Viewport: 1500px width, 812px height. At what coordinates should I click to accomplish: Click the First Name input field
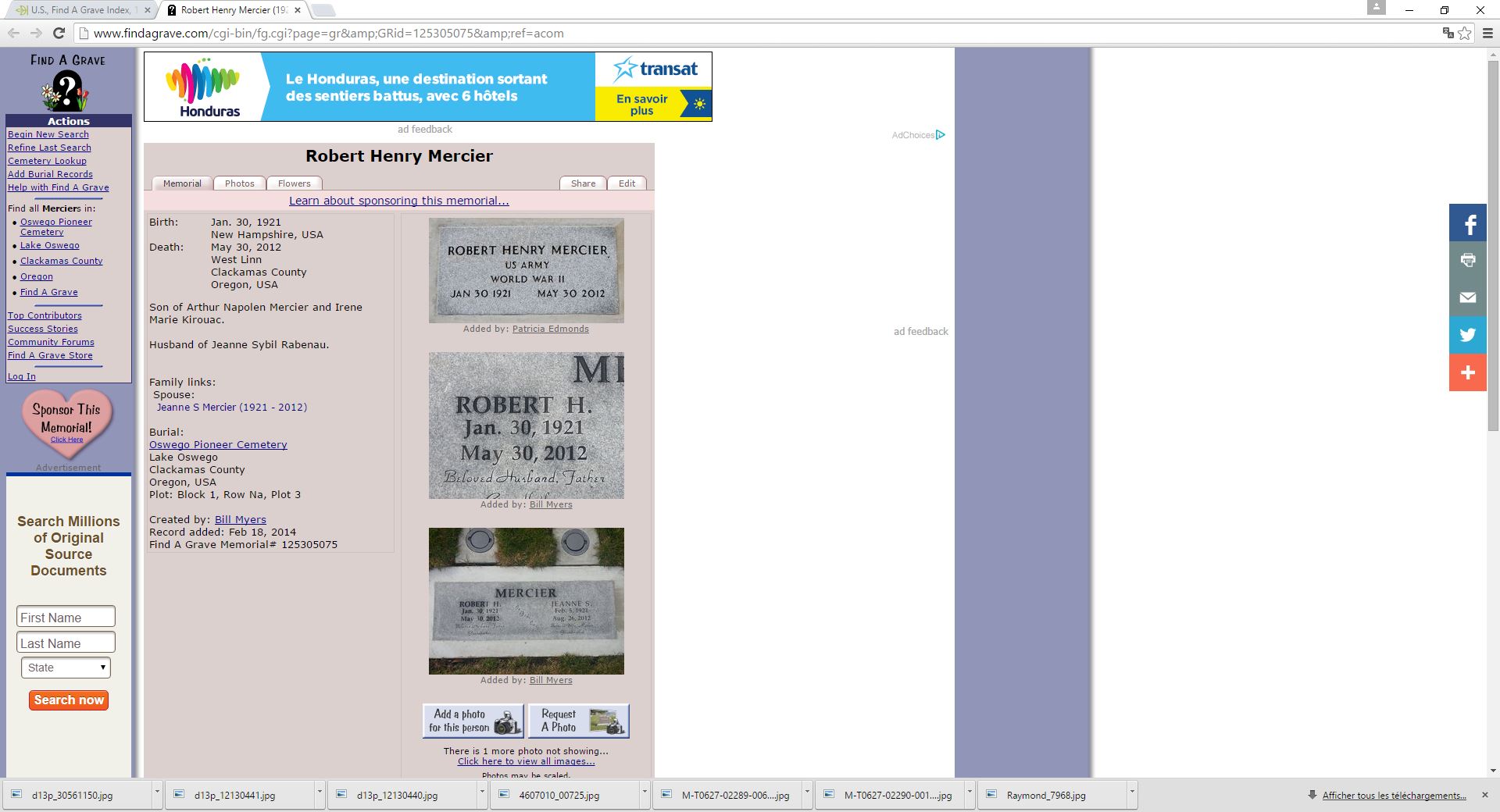pos(66,617)
